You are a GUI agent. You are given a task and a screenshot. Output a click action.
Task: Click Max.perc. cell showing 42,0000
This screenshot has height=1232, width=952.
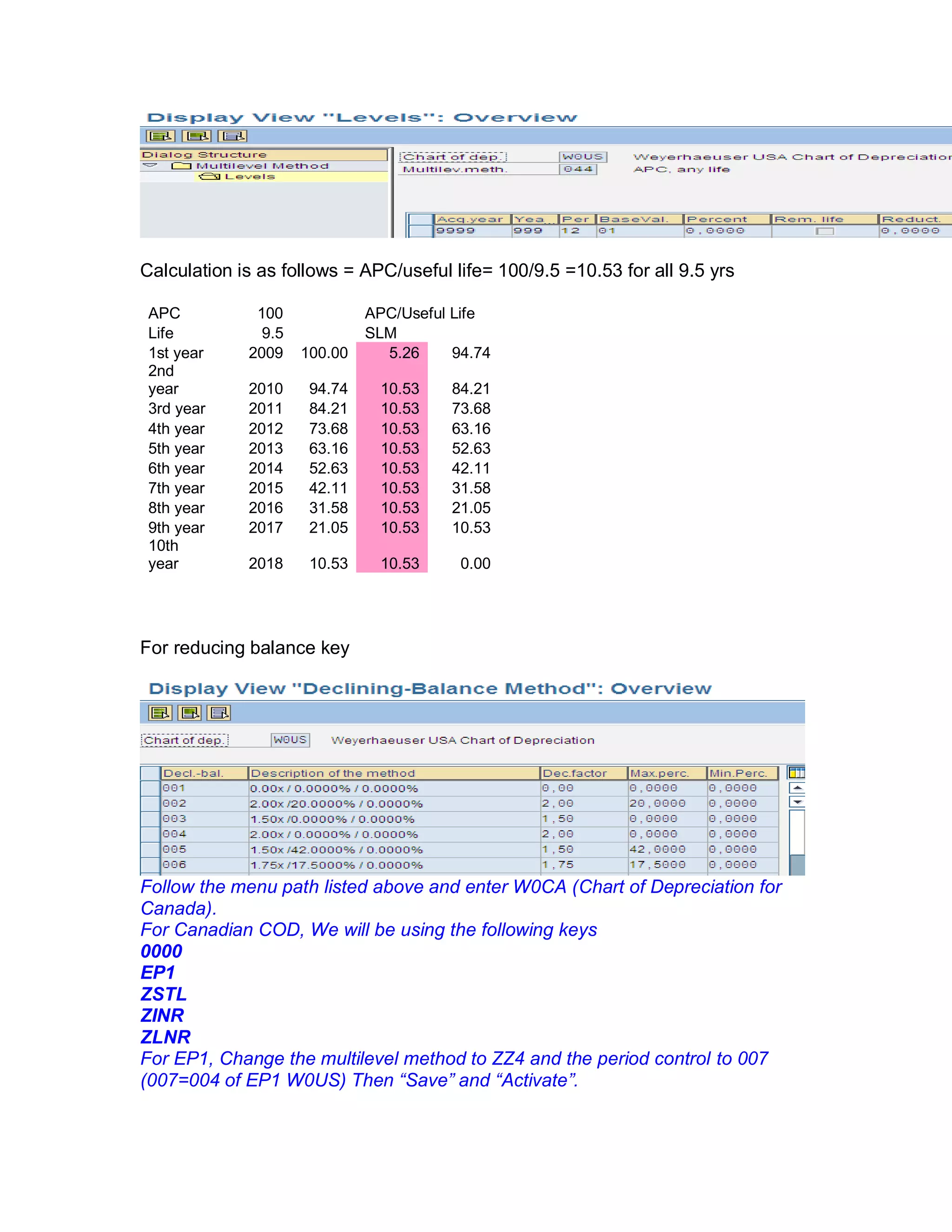668,849
